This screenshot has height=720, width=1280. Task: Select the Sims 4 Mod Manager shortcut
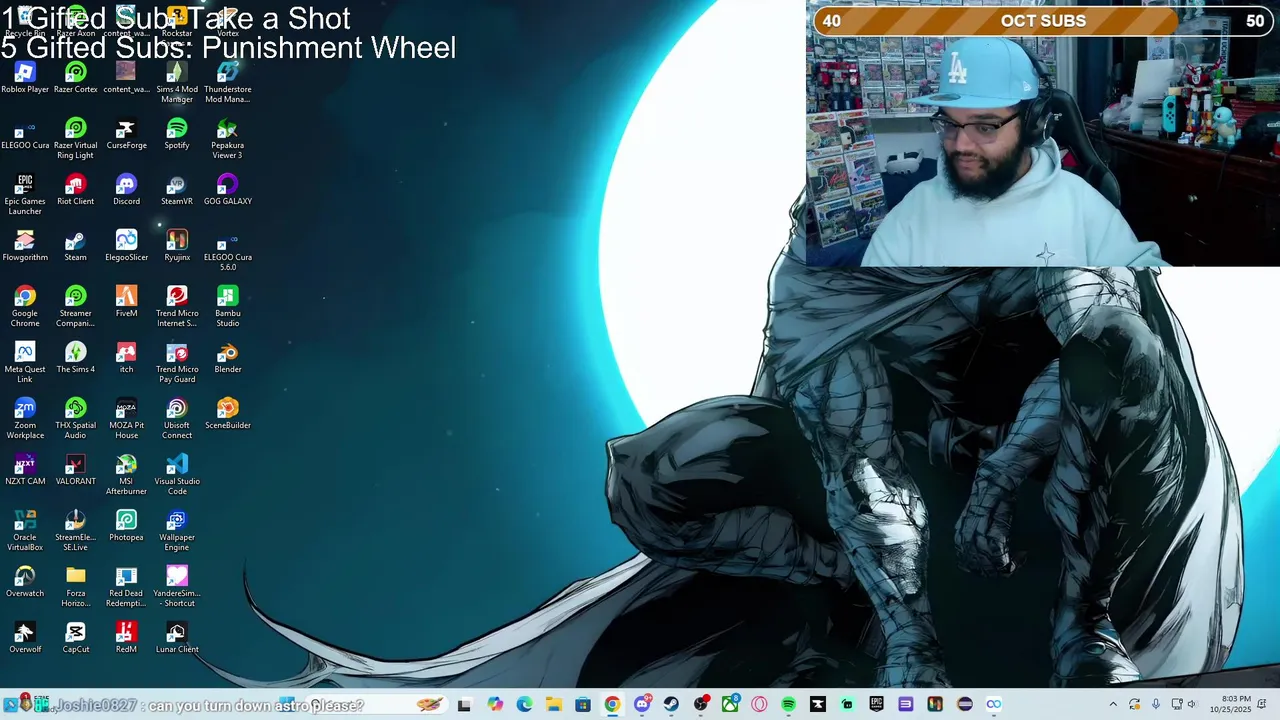pyautogui.click(x=177, y=83)
